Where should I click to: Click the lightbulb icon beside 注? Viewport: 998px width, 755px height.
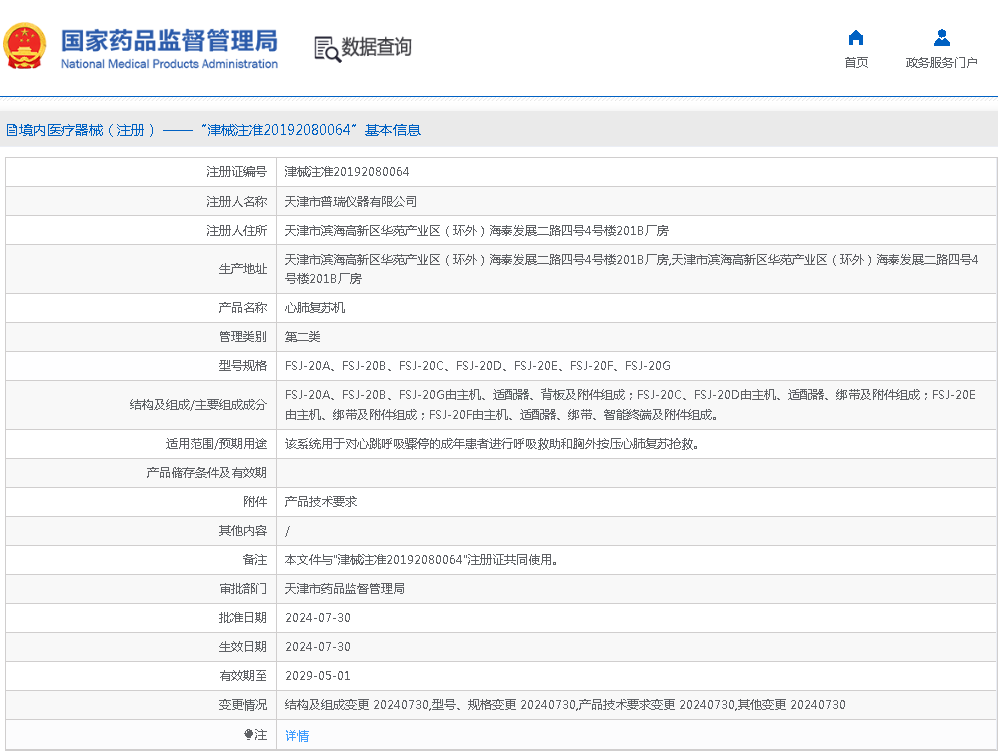click(249, 735)
